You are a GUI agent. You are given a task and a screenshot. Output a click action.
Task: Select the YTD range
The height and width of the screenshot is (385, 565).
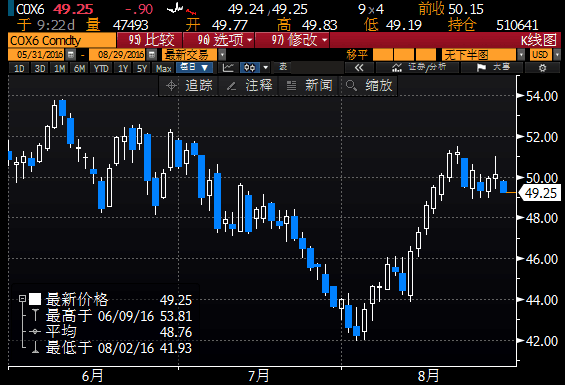101,68
